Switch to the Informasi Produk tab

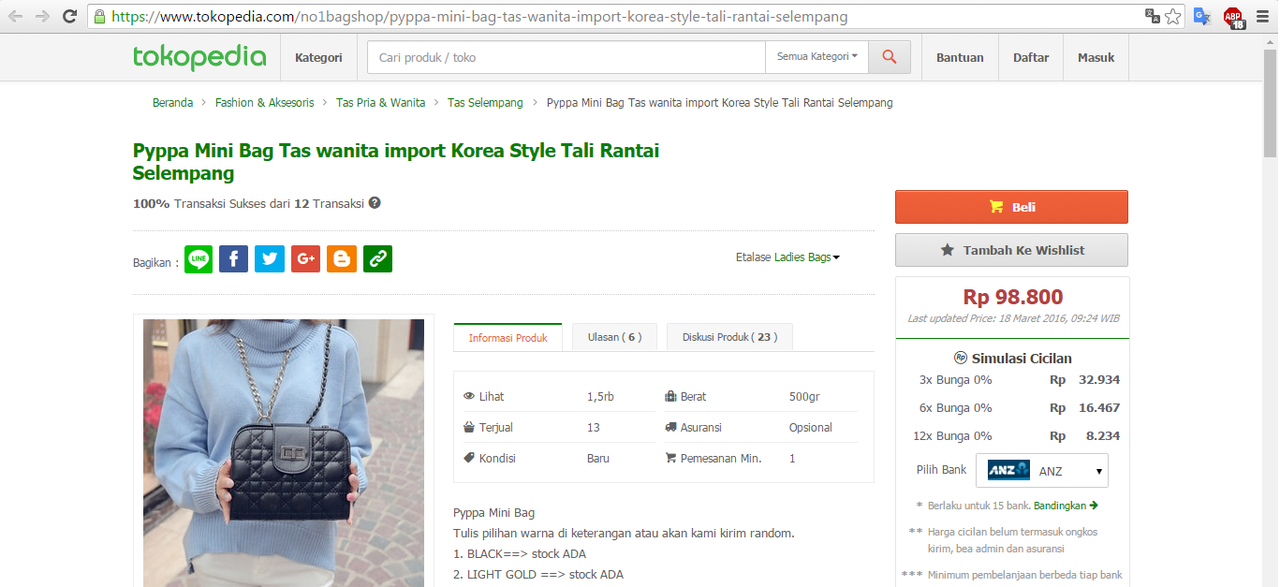tap(508, 337)
